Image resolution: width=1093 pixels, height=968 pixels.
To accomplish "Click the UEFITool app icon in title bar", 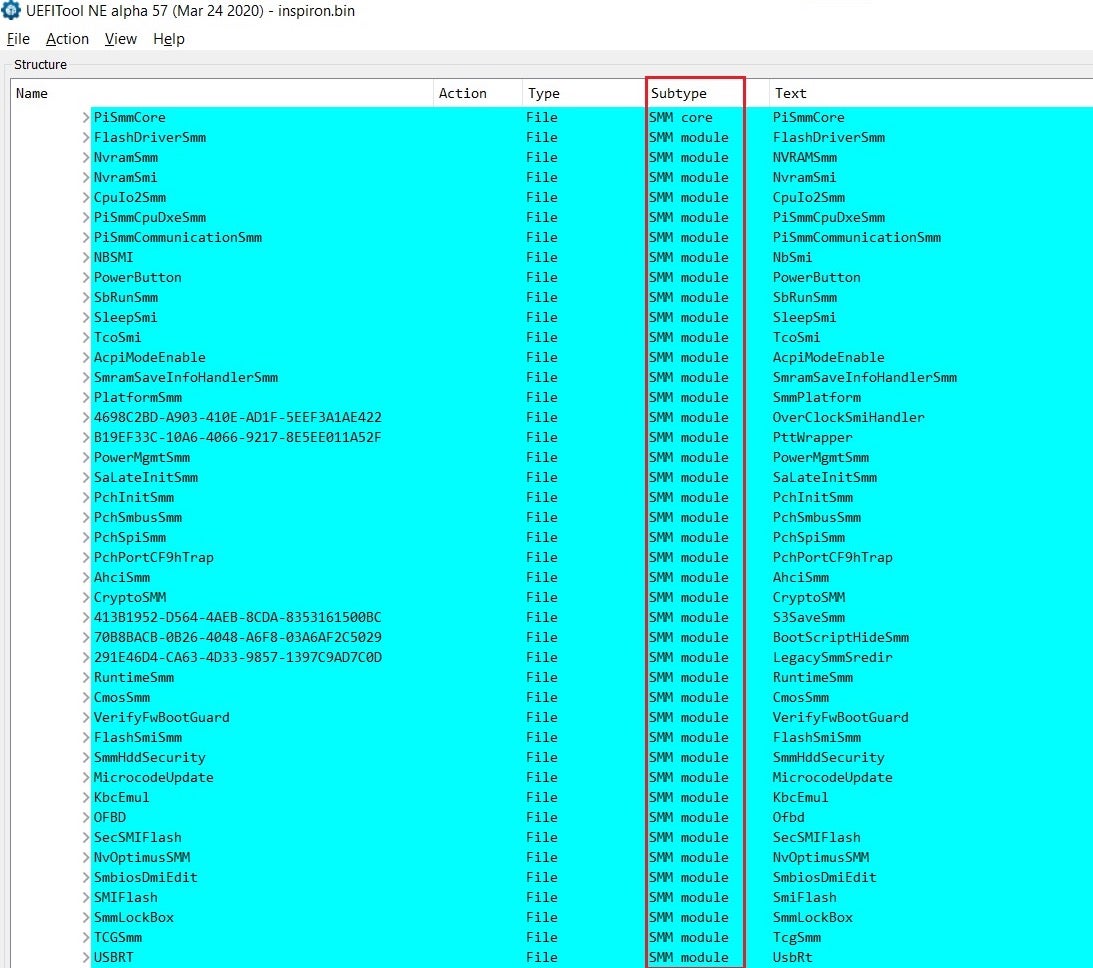I will tap(12, 11).
